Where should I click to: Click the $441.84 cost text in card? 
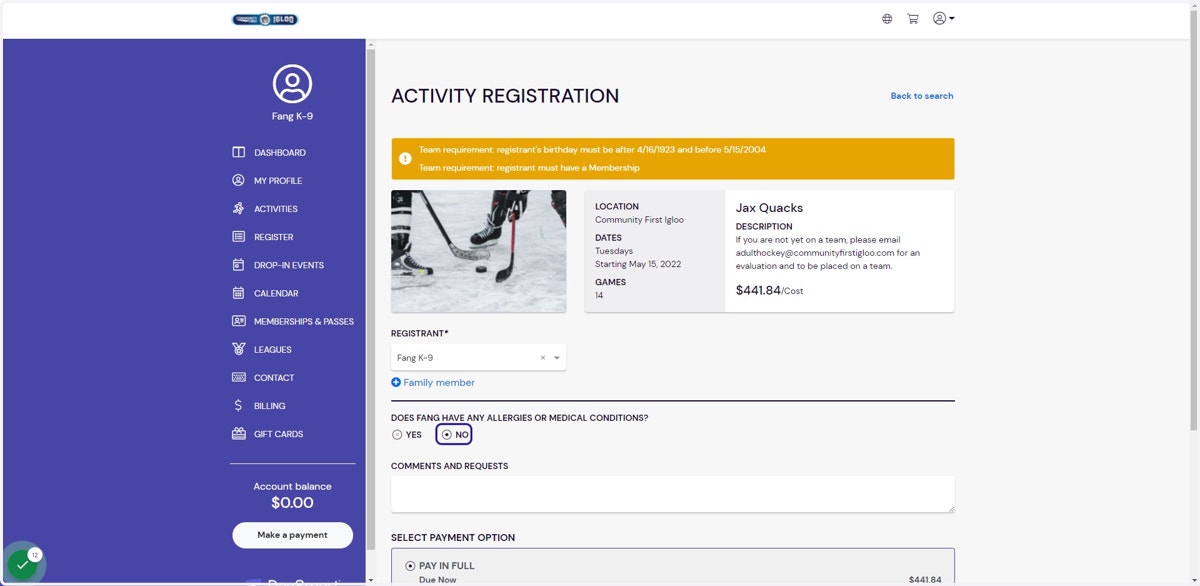tap(758, 290)
